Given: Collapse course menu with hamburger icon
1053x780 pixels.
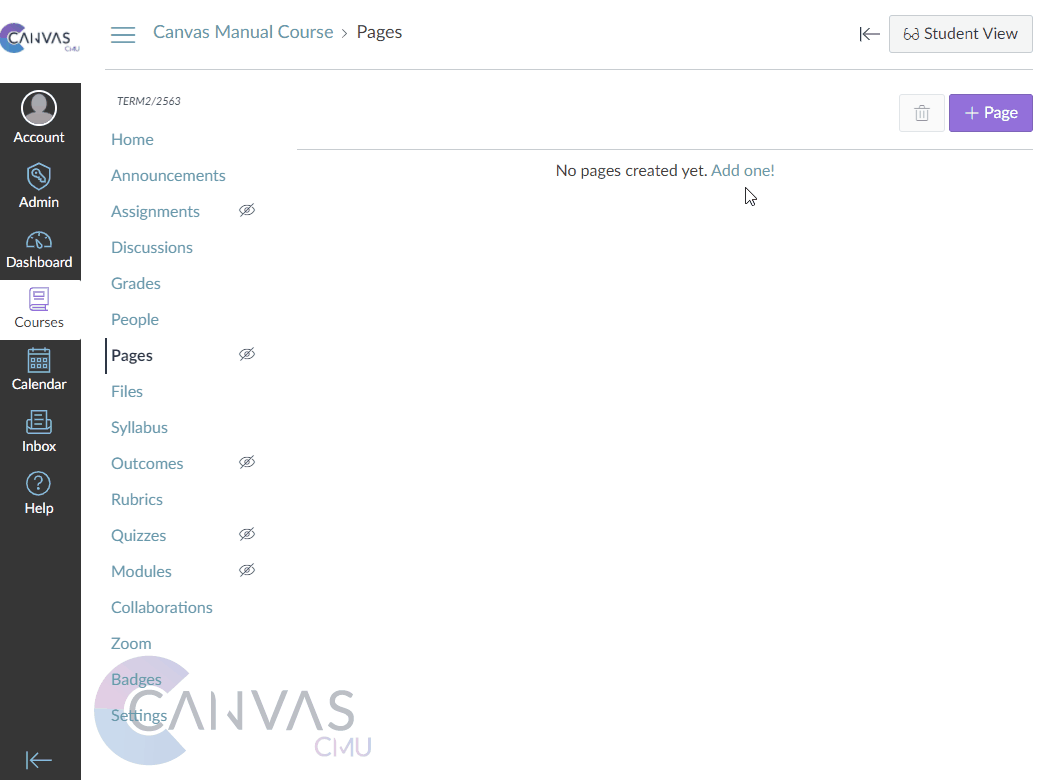Looking at the screenshot, I should click(x=123, y=35).
